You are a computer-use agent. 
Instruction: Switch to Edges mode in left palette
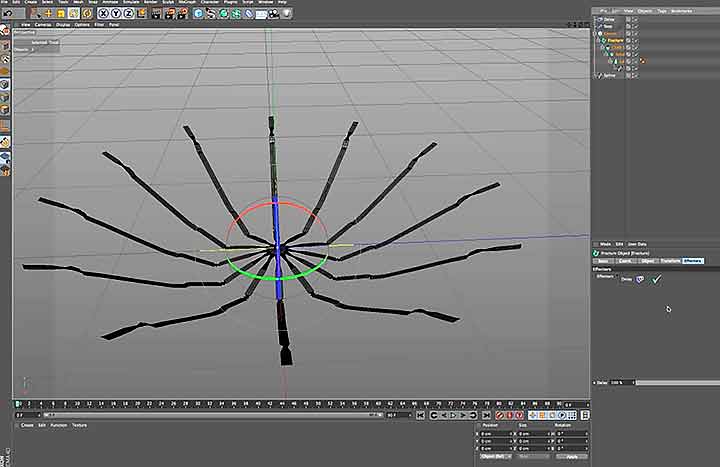pos(5,97)
